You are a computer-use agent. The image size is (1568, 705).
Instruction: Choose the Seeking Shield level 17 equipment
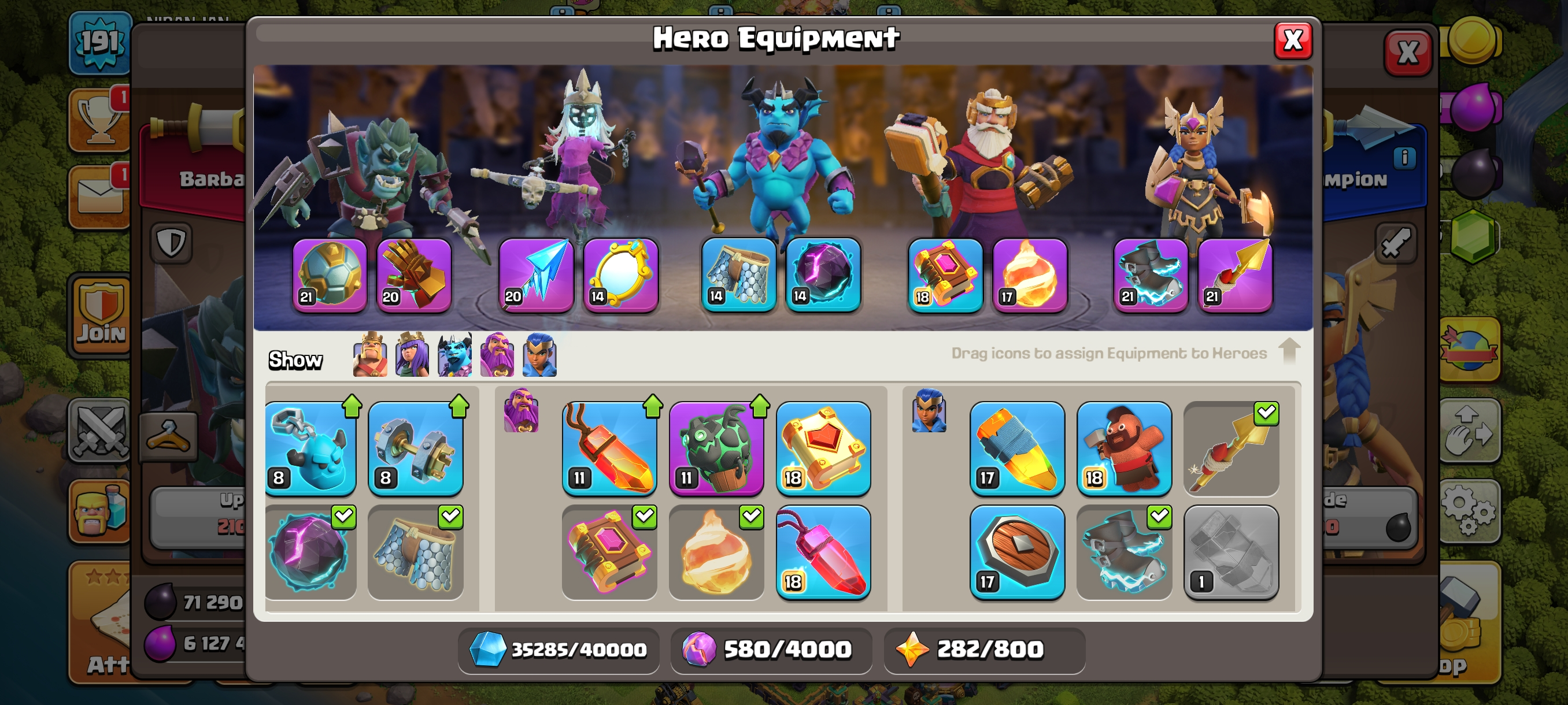point(1017,552)
